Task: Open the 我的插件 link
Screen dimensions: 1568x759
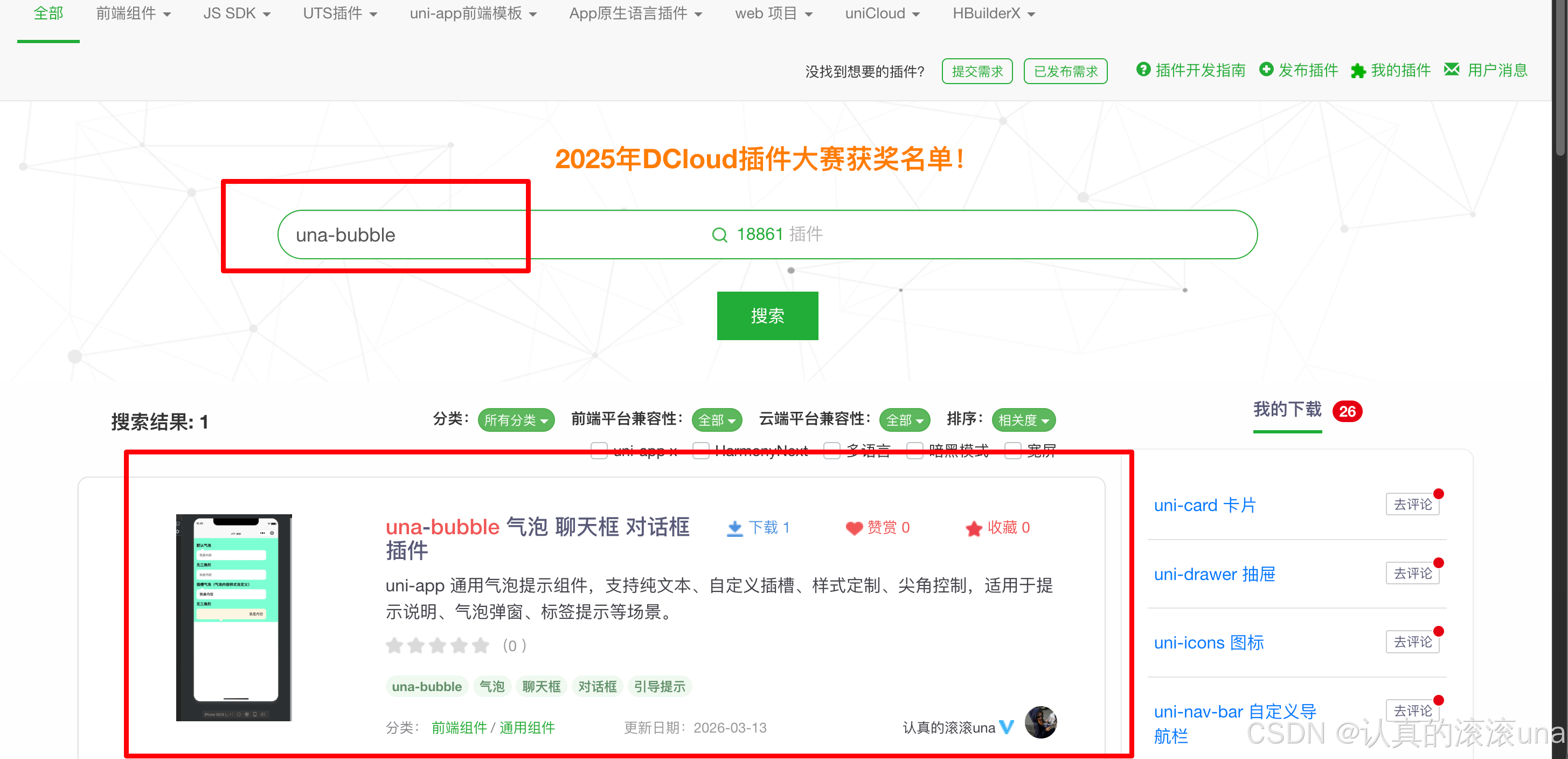Action: click(x=1400, y=71)
